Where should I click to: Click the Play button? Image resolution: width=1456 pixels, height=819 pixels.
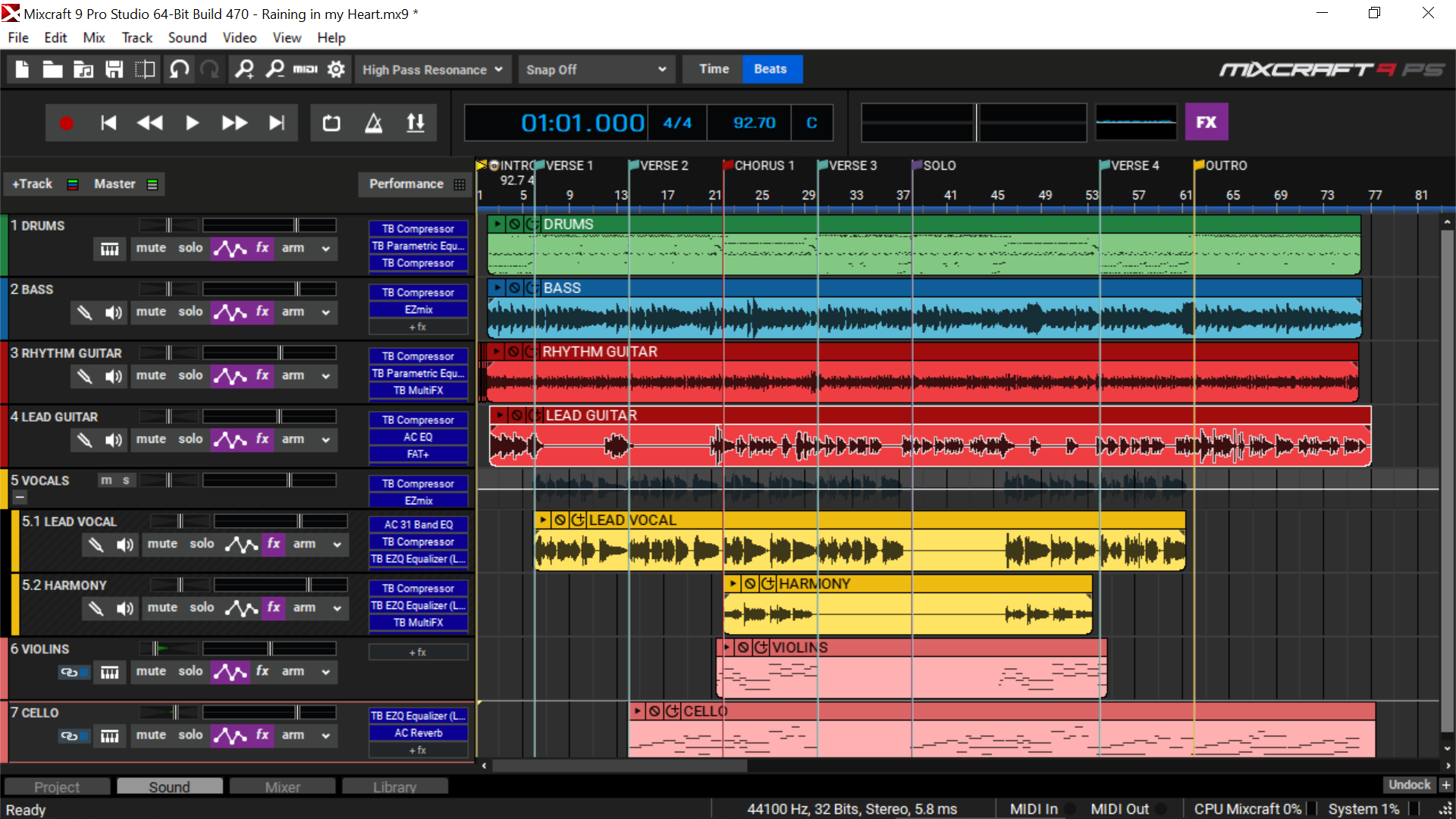192,123
